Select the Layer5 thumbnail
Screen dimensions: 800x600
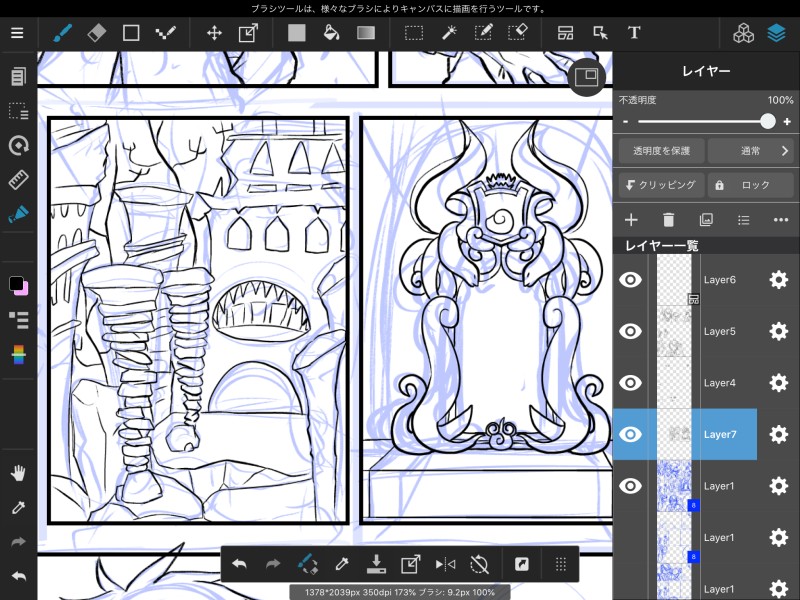pos(675,331)
